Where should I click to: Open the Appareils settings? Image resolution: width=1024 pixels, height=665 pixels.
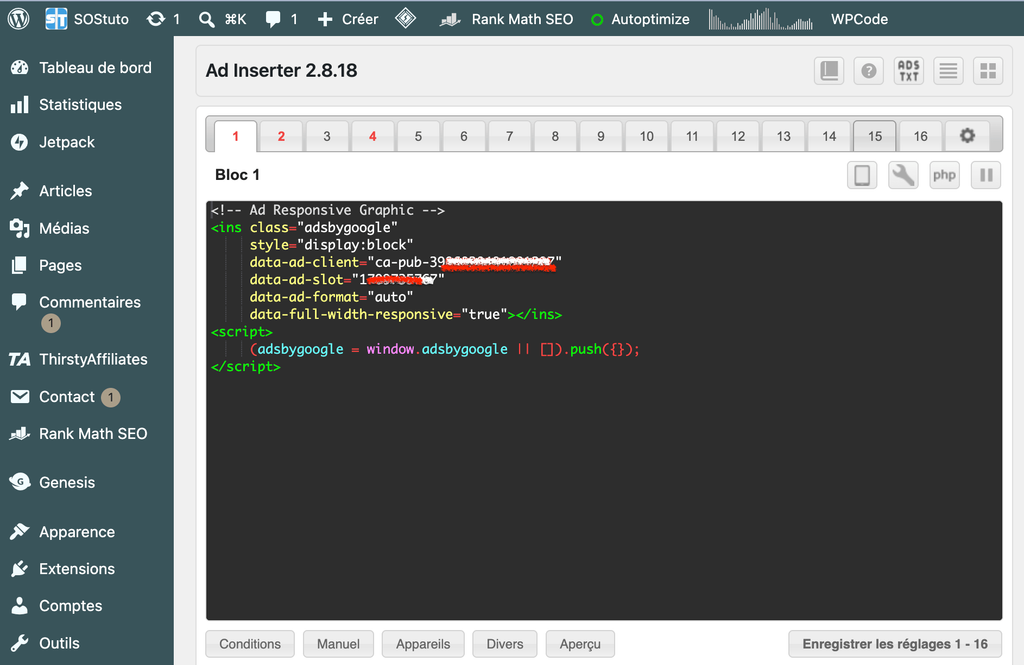point(423,644)
